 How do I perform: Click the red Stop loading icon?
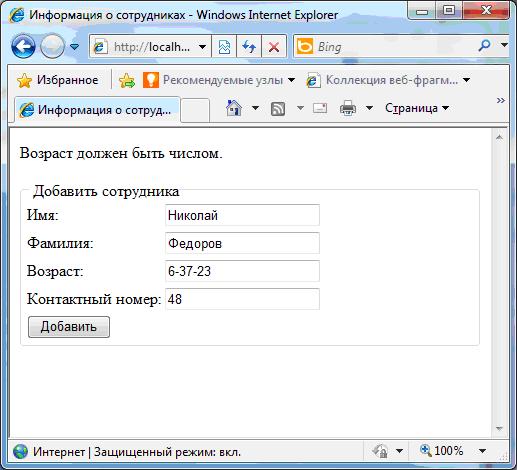coord(274,47)
